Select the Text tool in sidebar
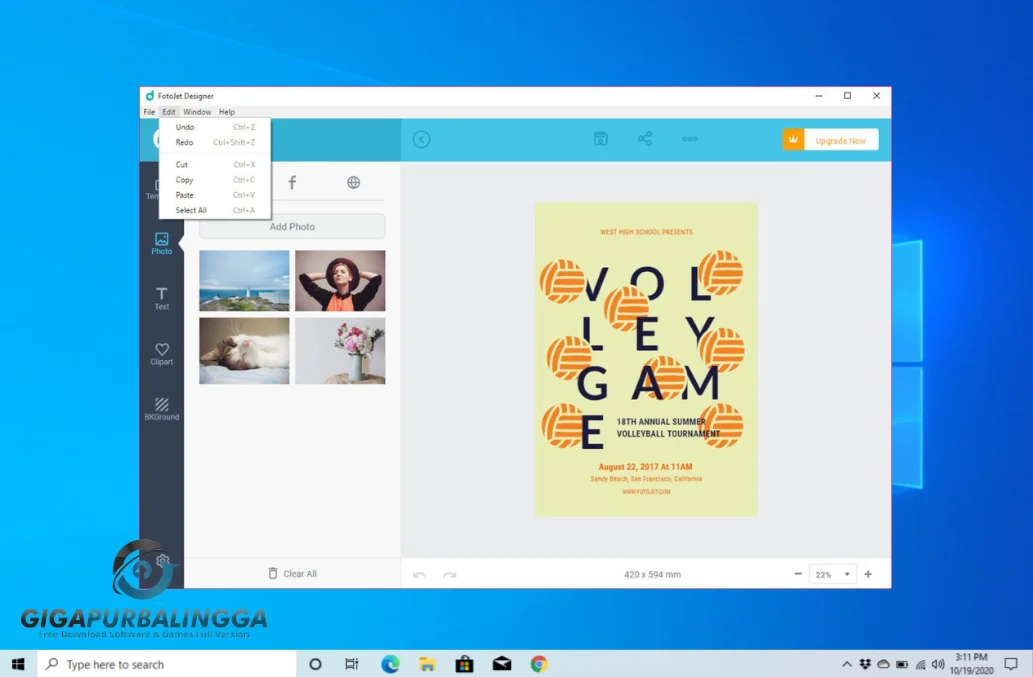Screen dimensions: 1033x677 pos(161,298)
